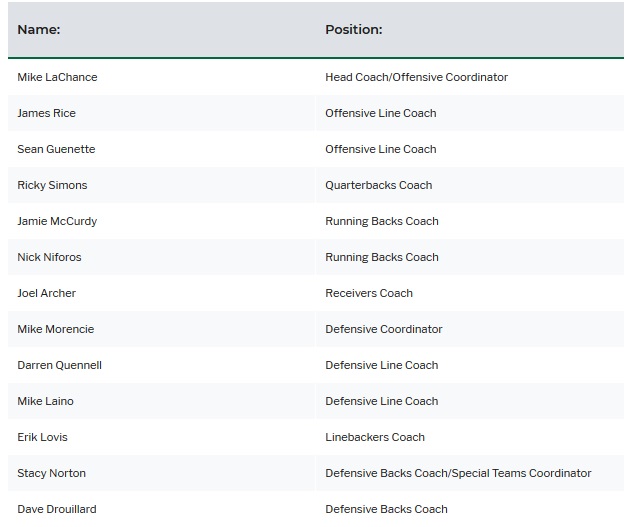Click Sean Guenette's name
632x527 pixels.
point(56,149)
